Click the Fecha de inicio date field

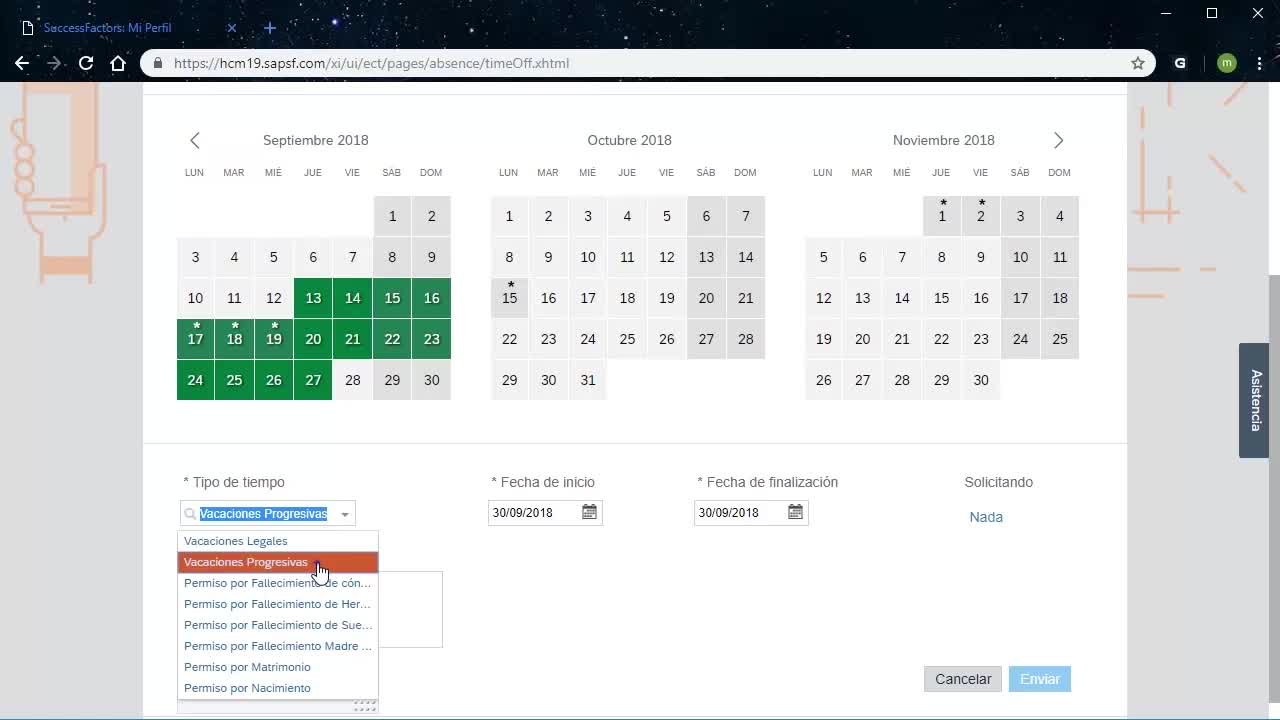[533, 513]
